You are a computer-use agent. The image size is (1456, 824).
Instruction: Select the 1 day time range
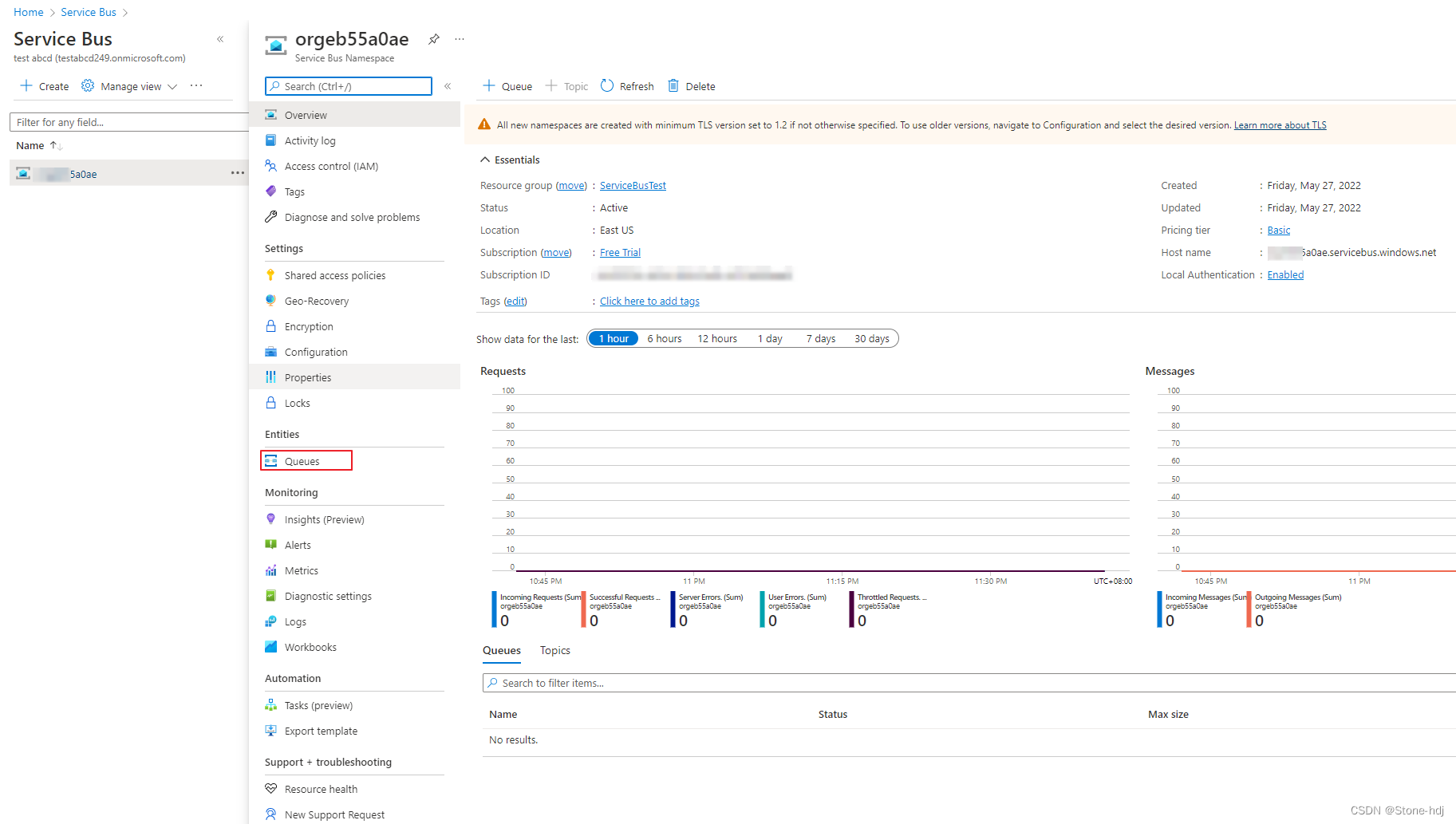(770, 338)
